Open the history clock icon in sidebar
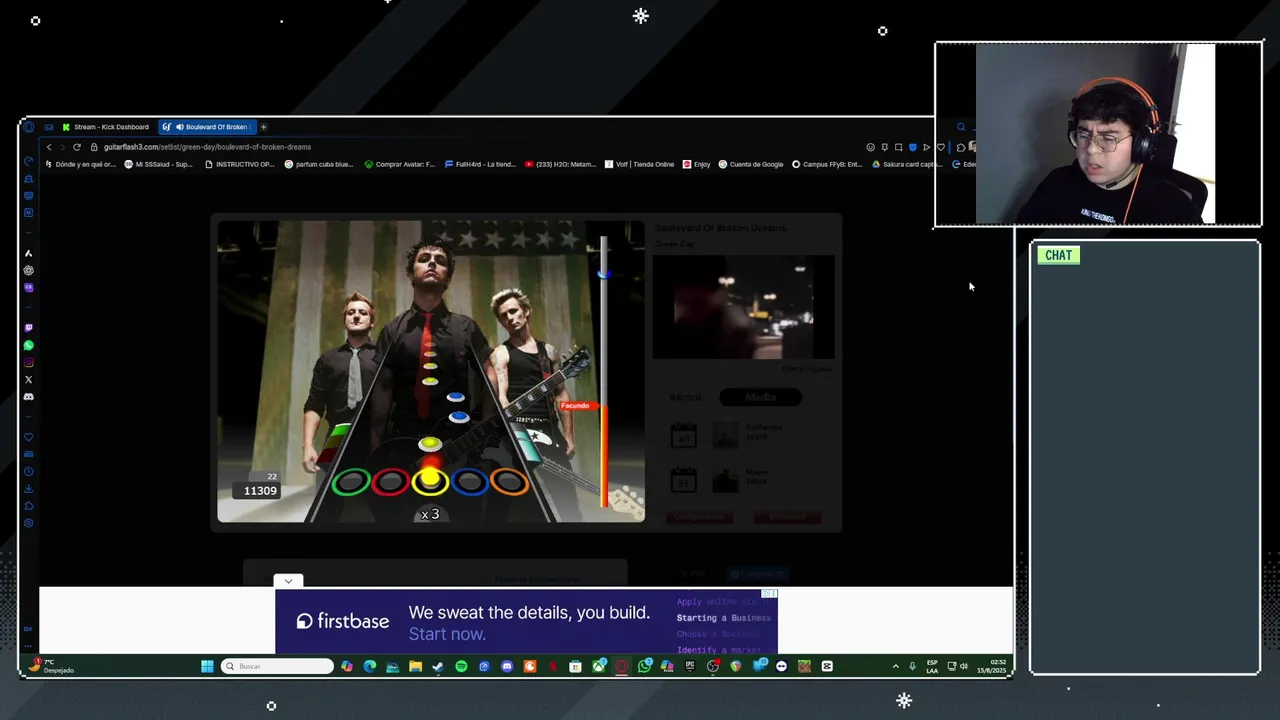This screenshot has height=720, width=1280. pyautogui.click(x=28, y=471)
